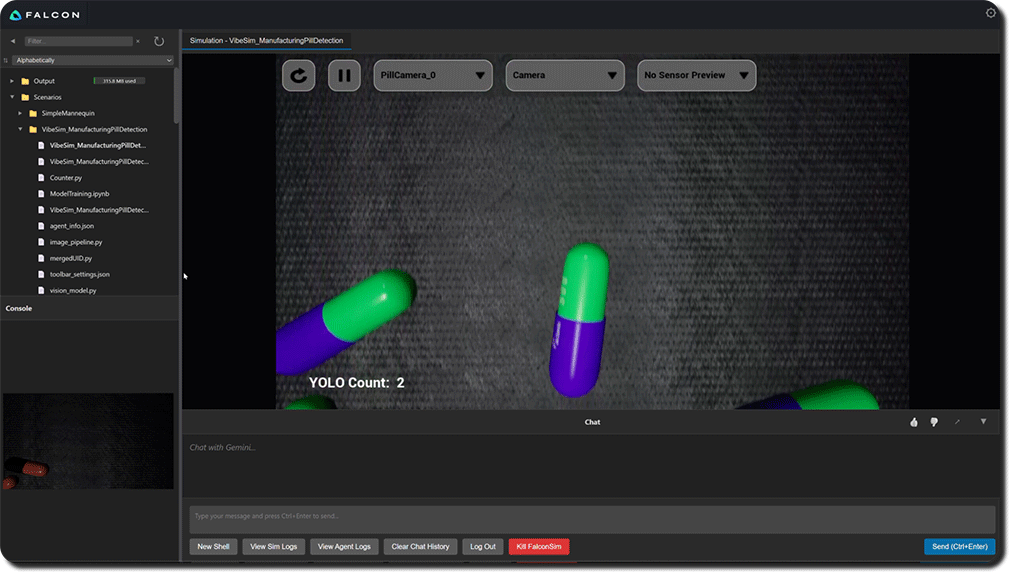Collapse the file panel with the left arrow

(12, 41)
